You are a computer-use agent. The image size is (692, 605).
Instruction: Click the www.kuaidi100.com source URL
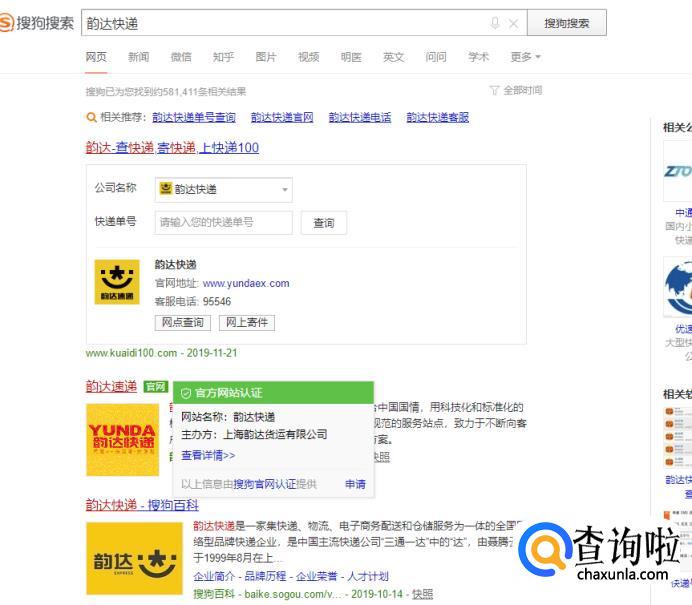(x=131, y=353)
